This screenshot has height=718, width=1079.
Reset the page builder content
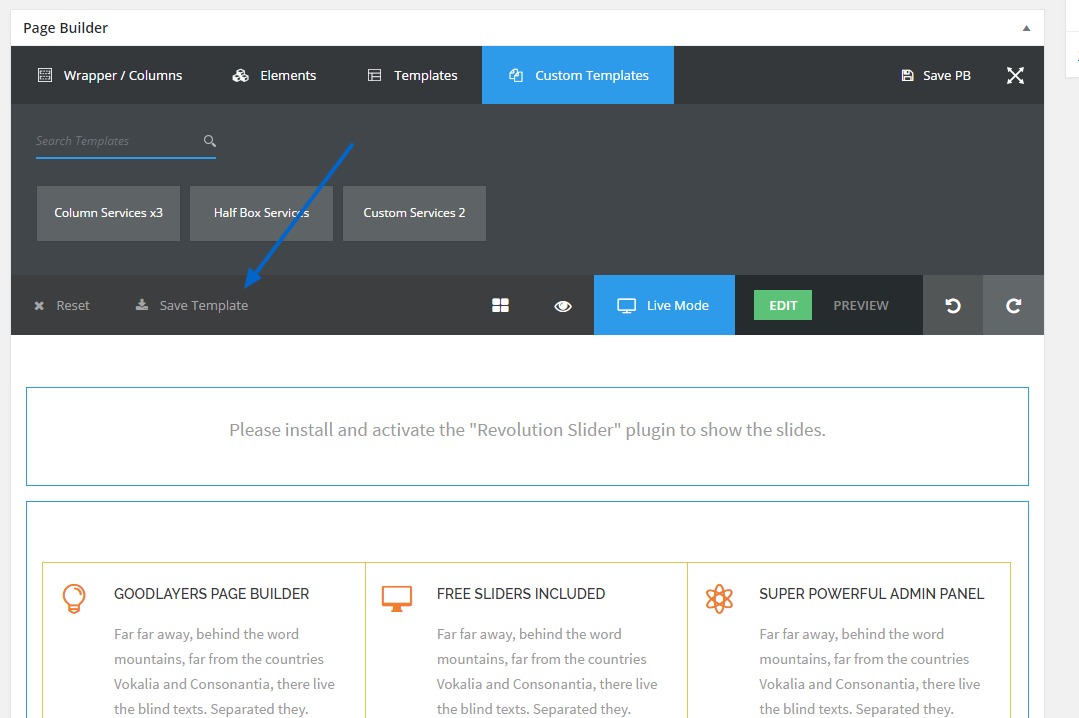click(62, 306)
